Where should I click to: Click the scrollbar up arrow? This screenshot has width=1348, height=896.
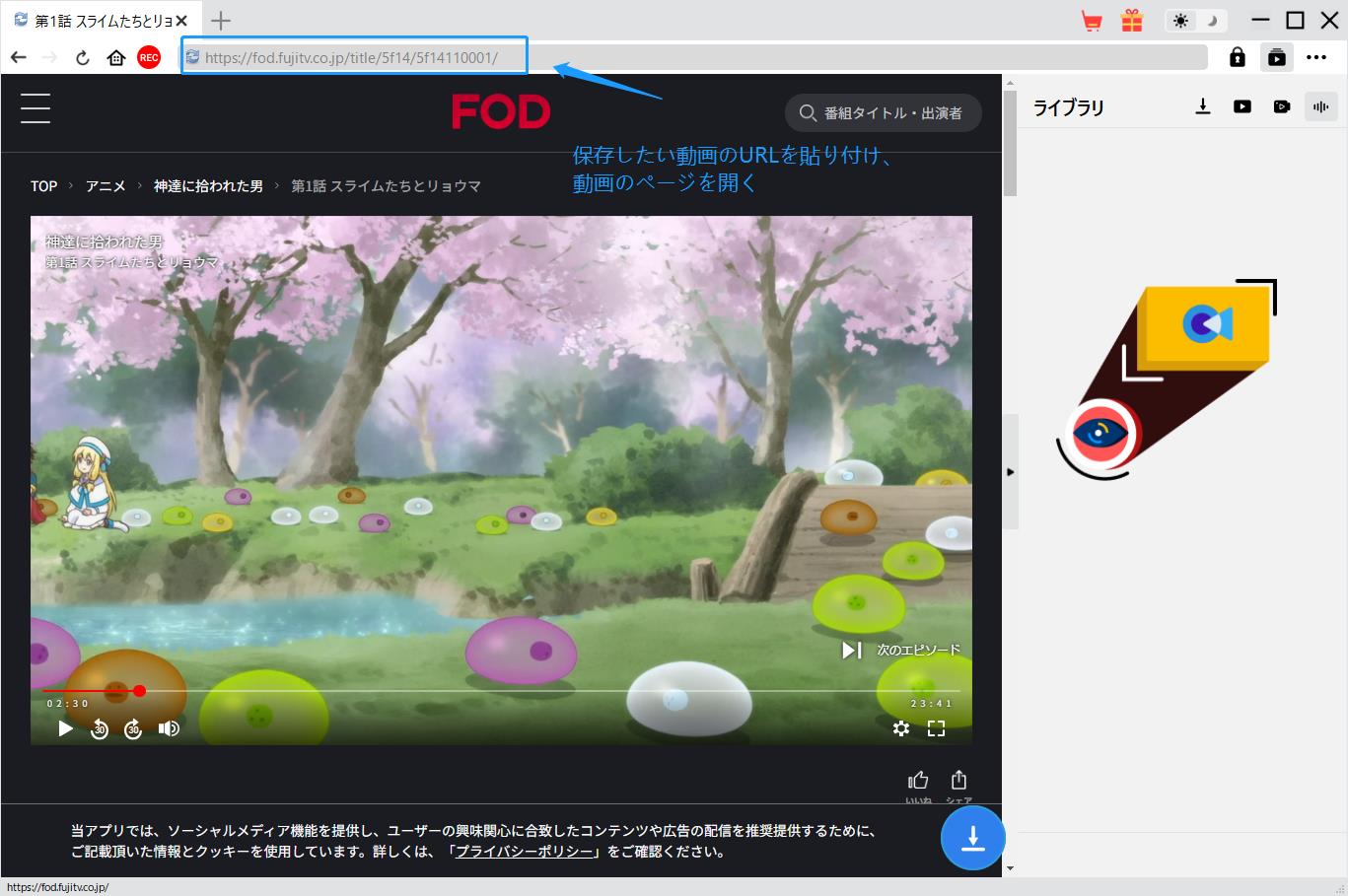click(x=1009, y=83)
